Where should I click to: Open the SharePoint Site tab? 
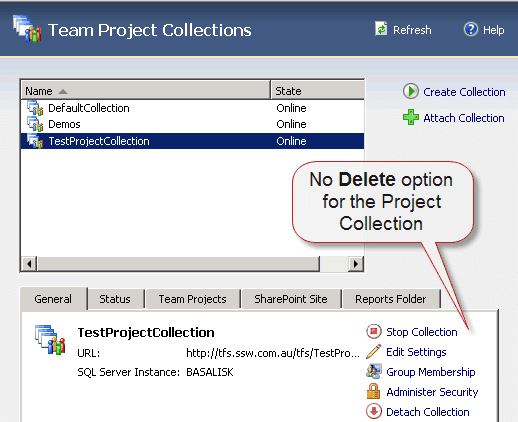[291, 299]
